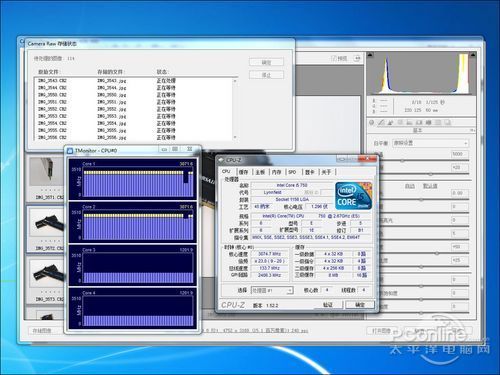Open the workflow options link at bottom
This screenshot has width=500, height=375.
point(255,331)
